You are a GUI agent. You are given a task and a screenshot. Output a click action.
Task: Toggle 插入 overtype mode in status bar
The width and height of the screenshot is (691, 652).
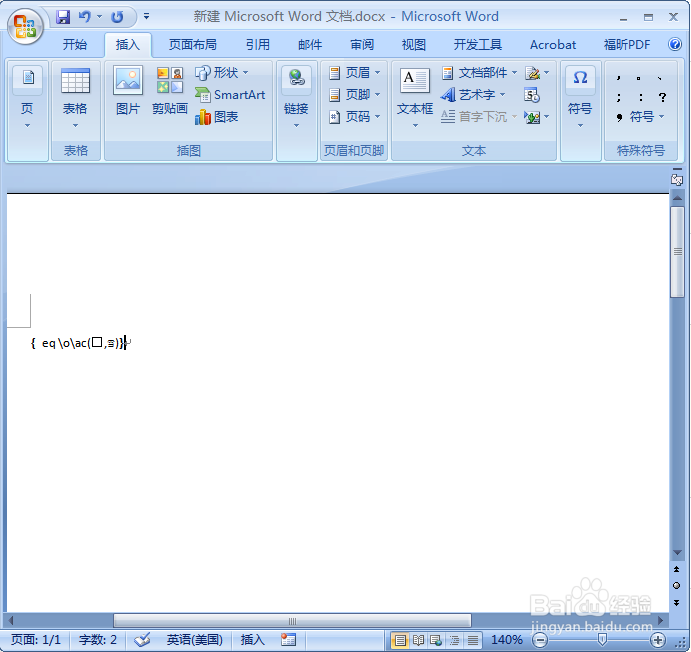(x=252, y=640)
